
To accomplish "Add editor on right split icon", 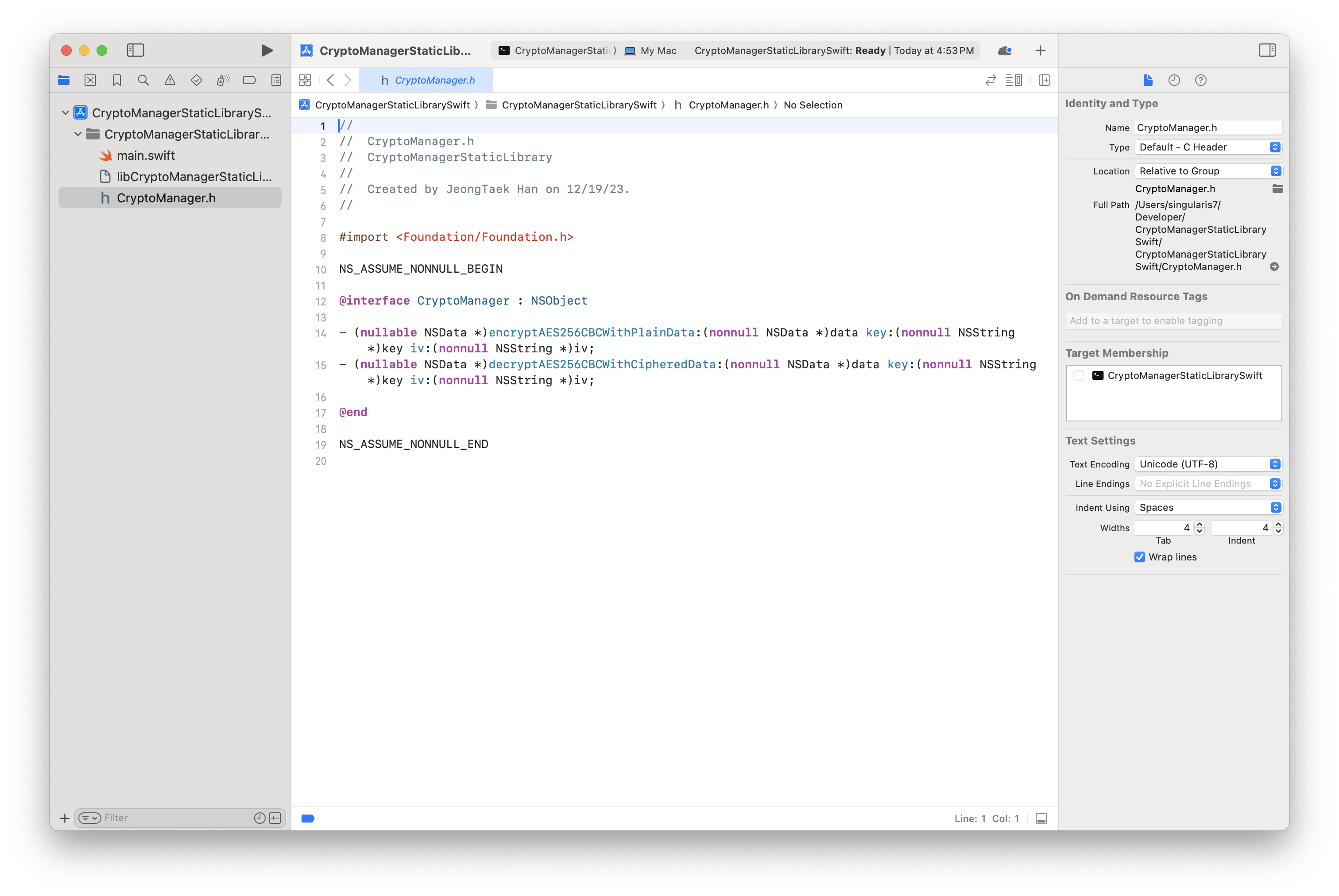I will click(1044, 80).
